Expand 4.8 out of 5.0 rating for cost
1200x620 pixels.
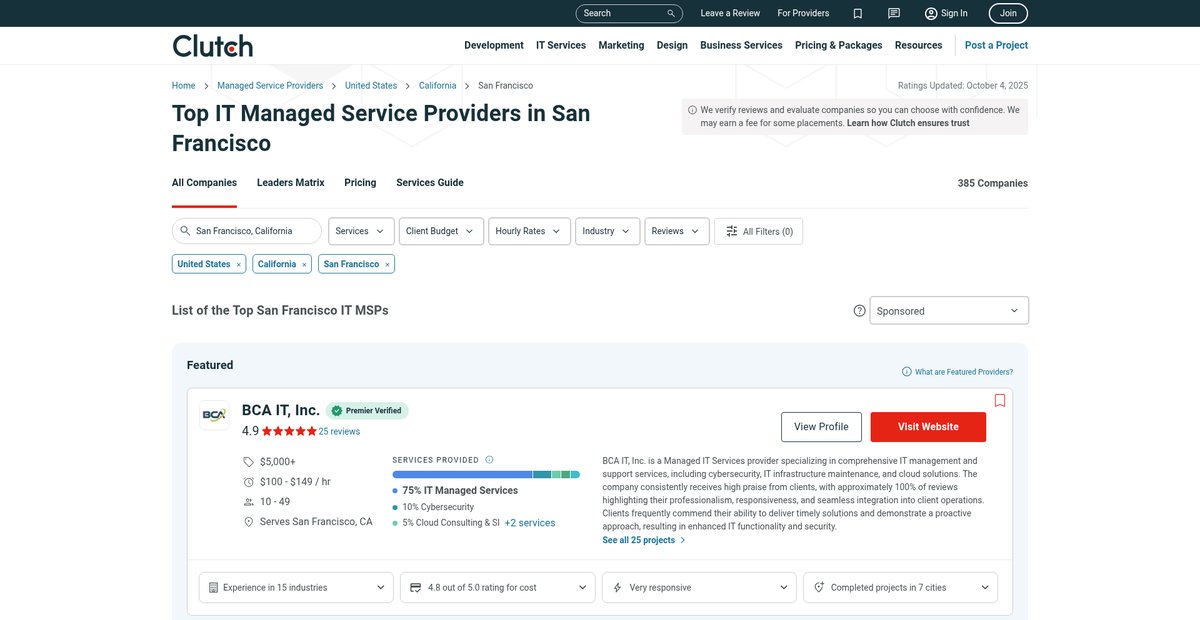498,588
